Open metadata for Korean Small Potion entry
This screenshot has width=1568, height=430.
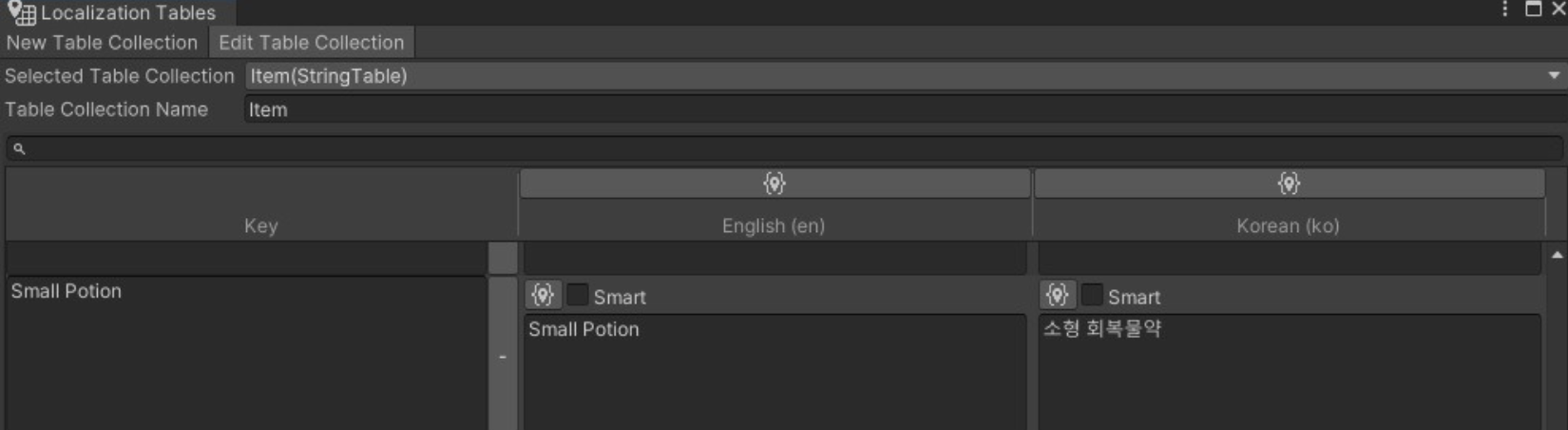tap(1057, 295)
